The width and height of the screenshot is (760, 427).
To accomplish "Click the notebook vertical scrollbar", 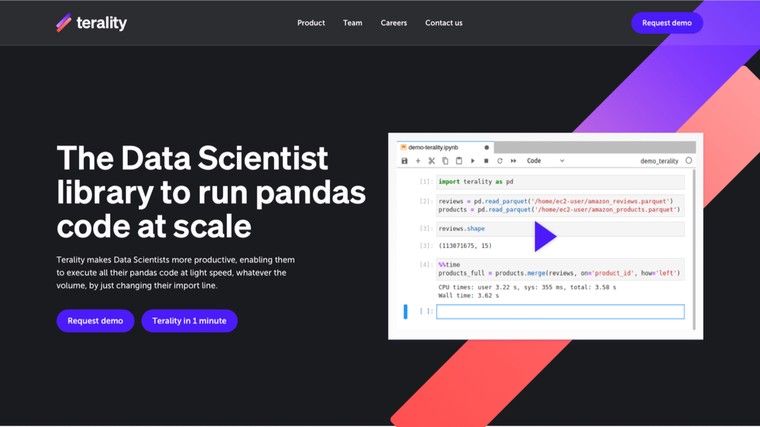I will (x=694, y=249).
